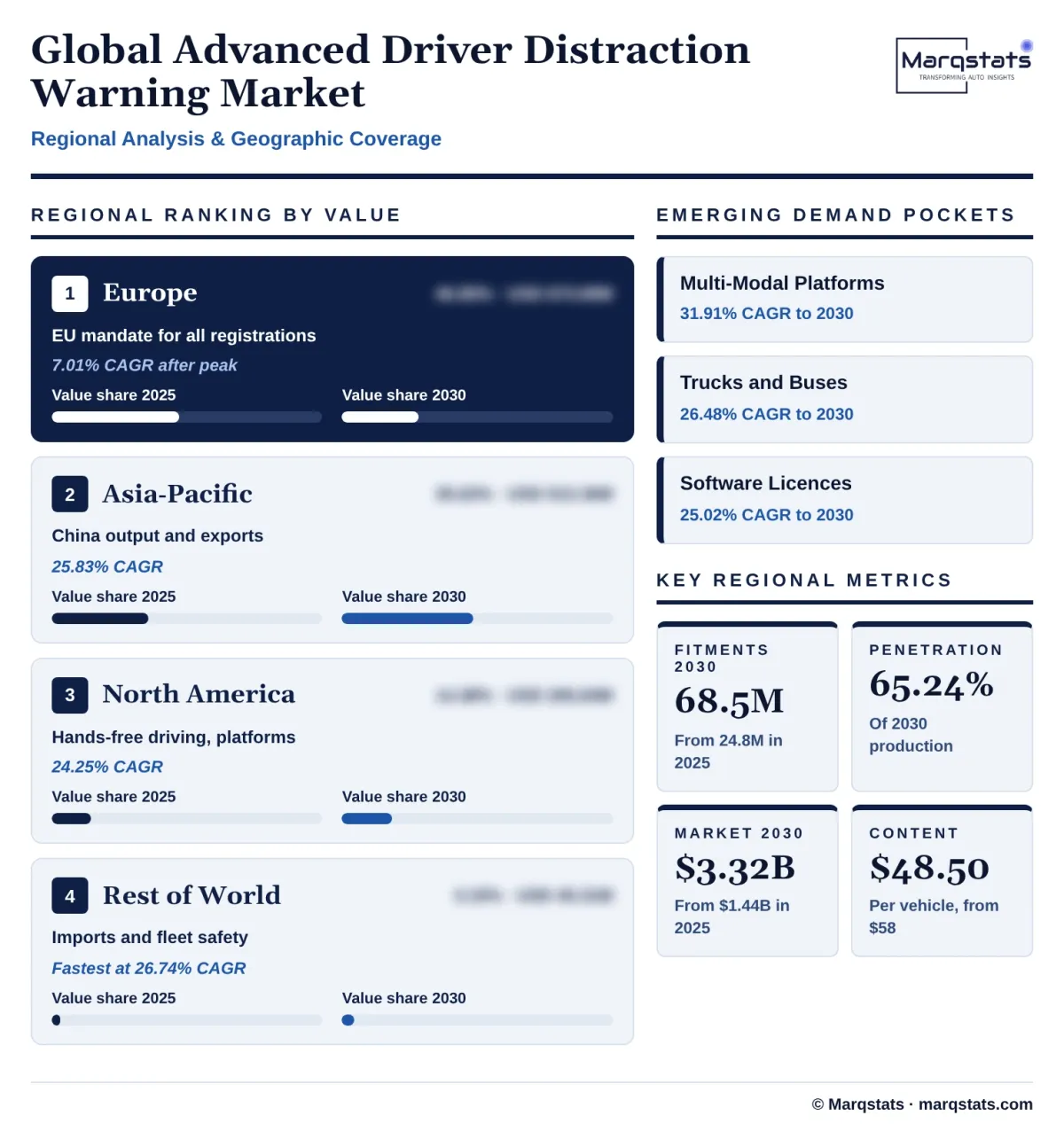Click text China output and exports

tap(158, 536)
